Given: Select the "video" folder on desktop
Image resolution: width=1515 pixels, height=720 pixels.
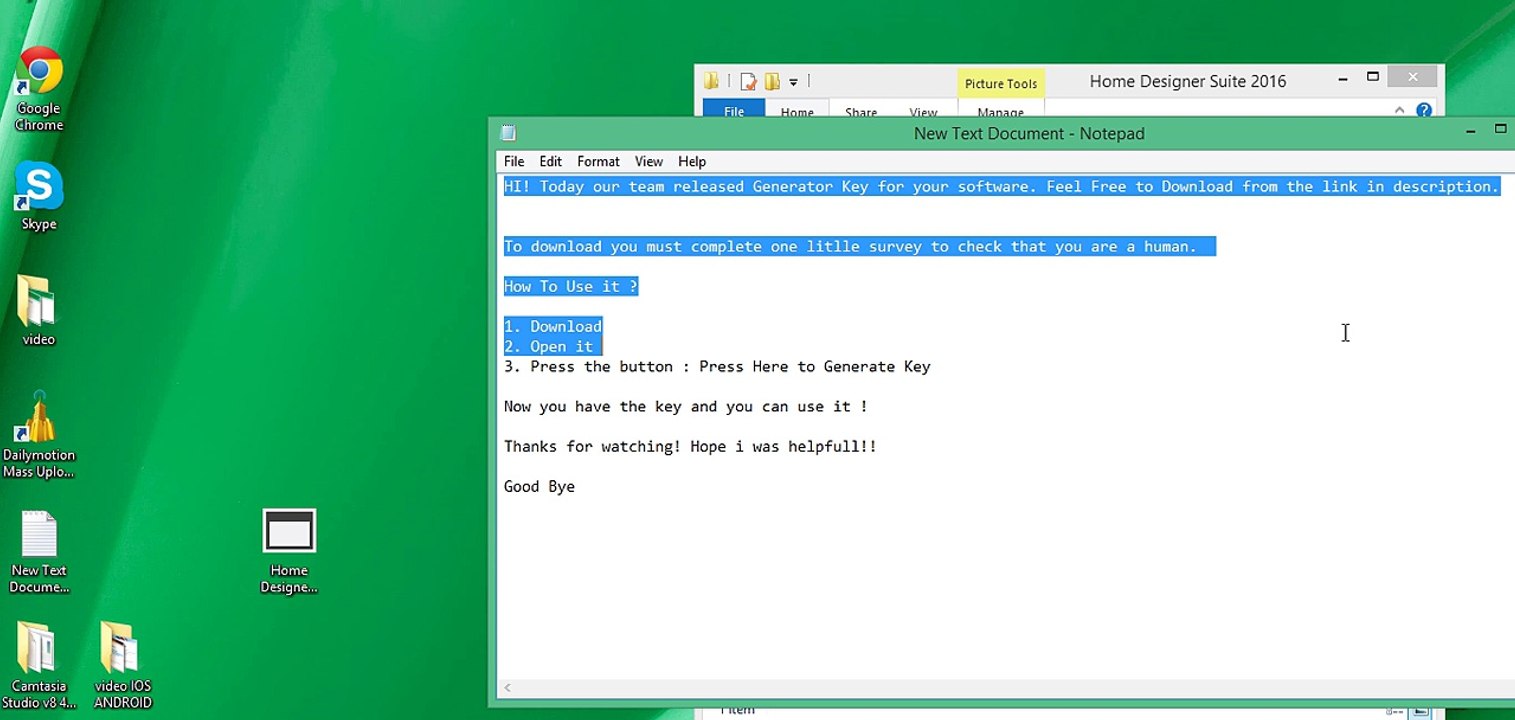Looking at the screenshot, I should [x=38, y=310].
